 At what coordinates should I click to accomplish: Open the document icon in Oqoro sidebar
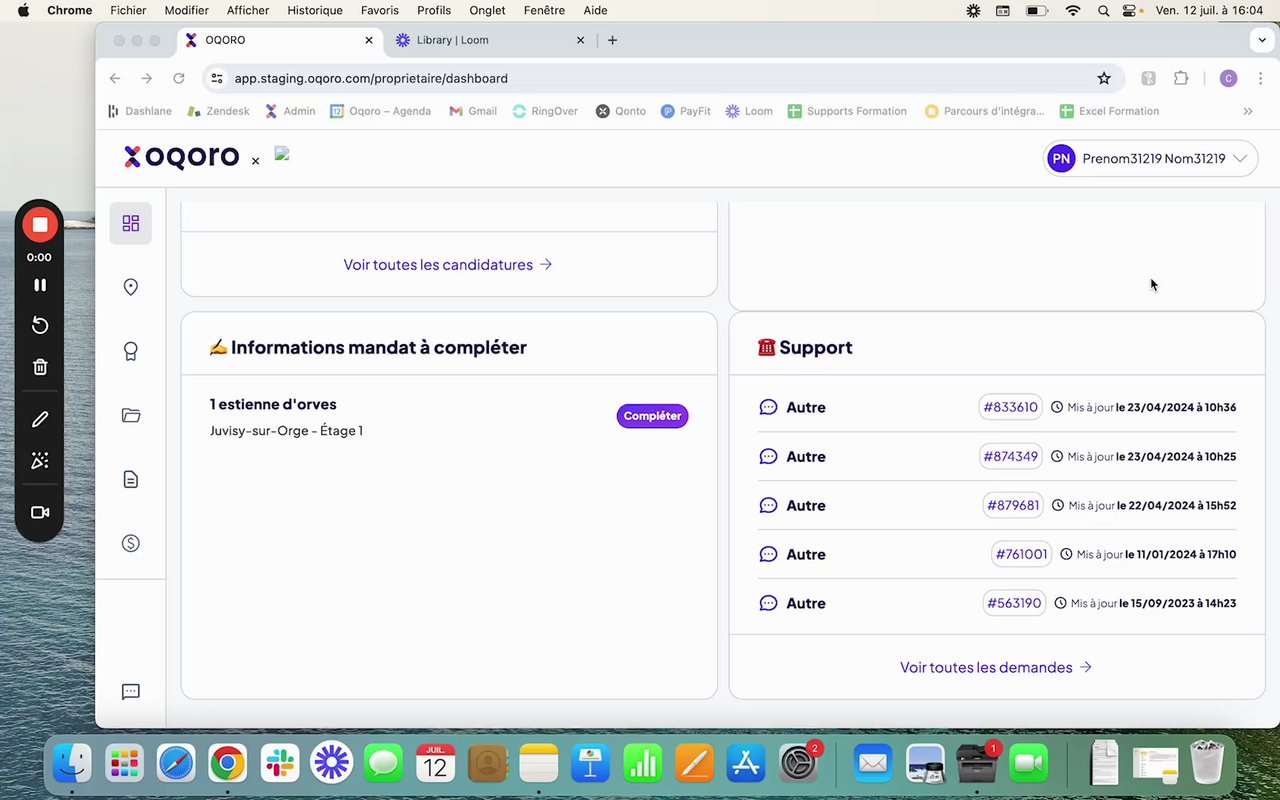tap(131, 479)
